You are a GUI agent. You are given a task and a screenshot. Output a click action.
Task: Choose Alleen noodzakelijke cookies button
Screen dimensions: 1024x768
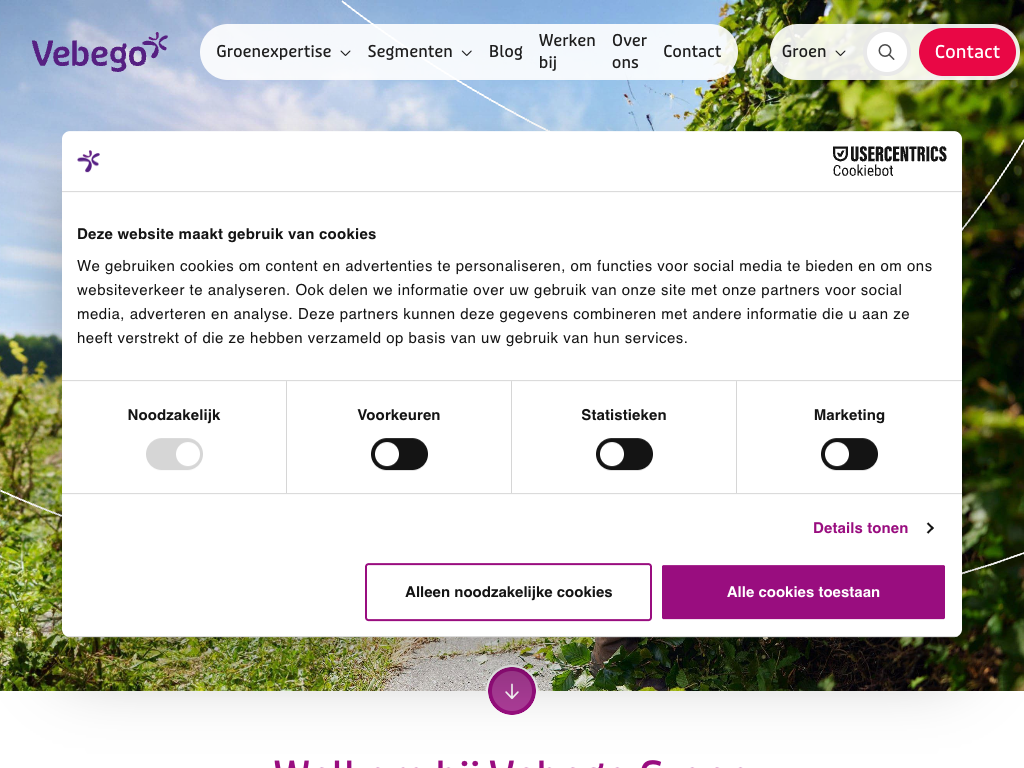click(x=508, y=592)
